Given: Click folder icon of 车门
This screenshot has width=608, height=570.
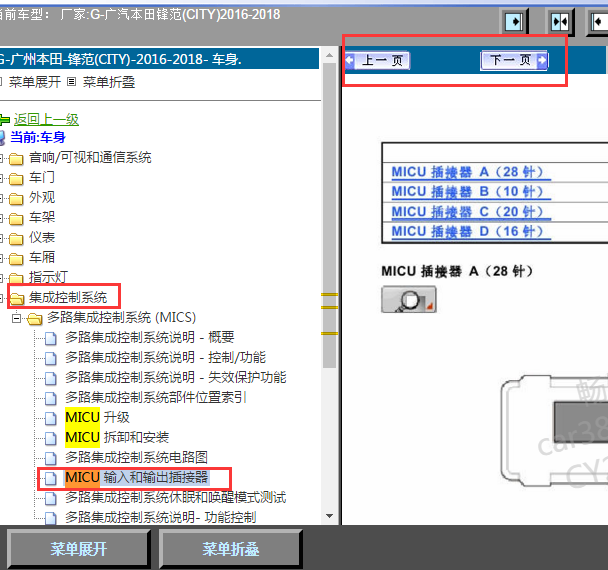Looking at the screenshot, I should coord(16,178).
